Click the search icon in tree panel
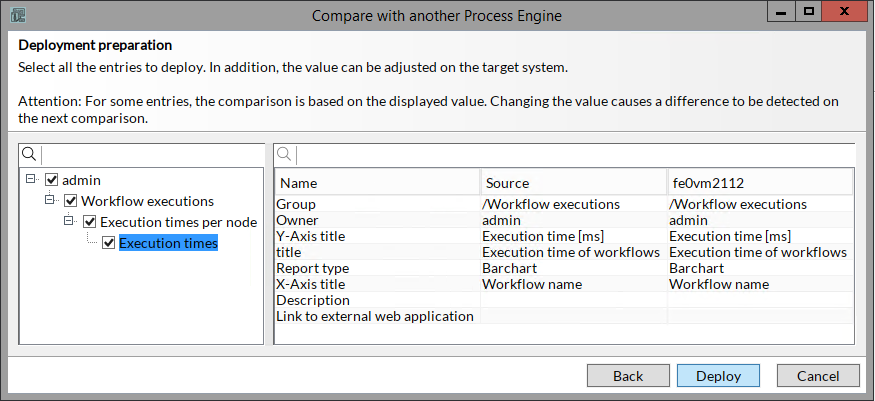Viewport: 875px width, 401px height. pyautogui.click(x=29, y=154)
